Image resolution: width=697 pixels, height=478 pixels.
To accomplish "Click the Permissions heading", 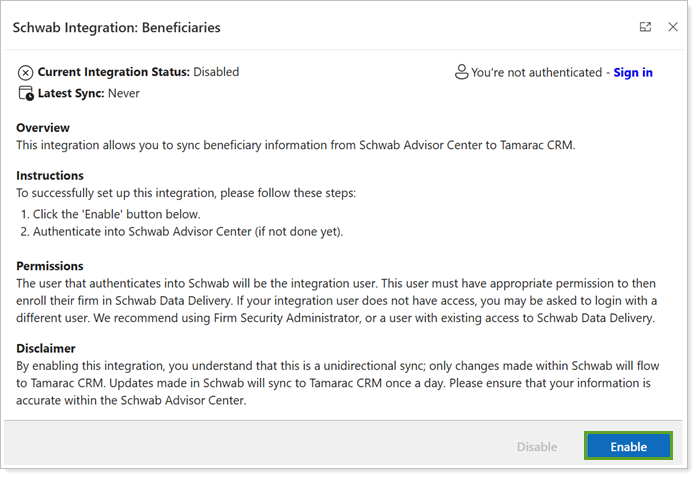I will coord(50,266).
